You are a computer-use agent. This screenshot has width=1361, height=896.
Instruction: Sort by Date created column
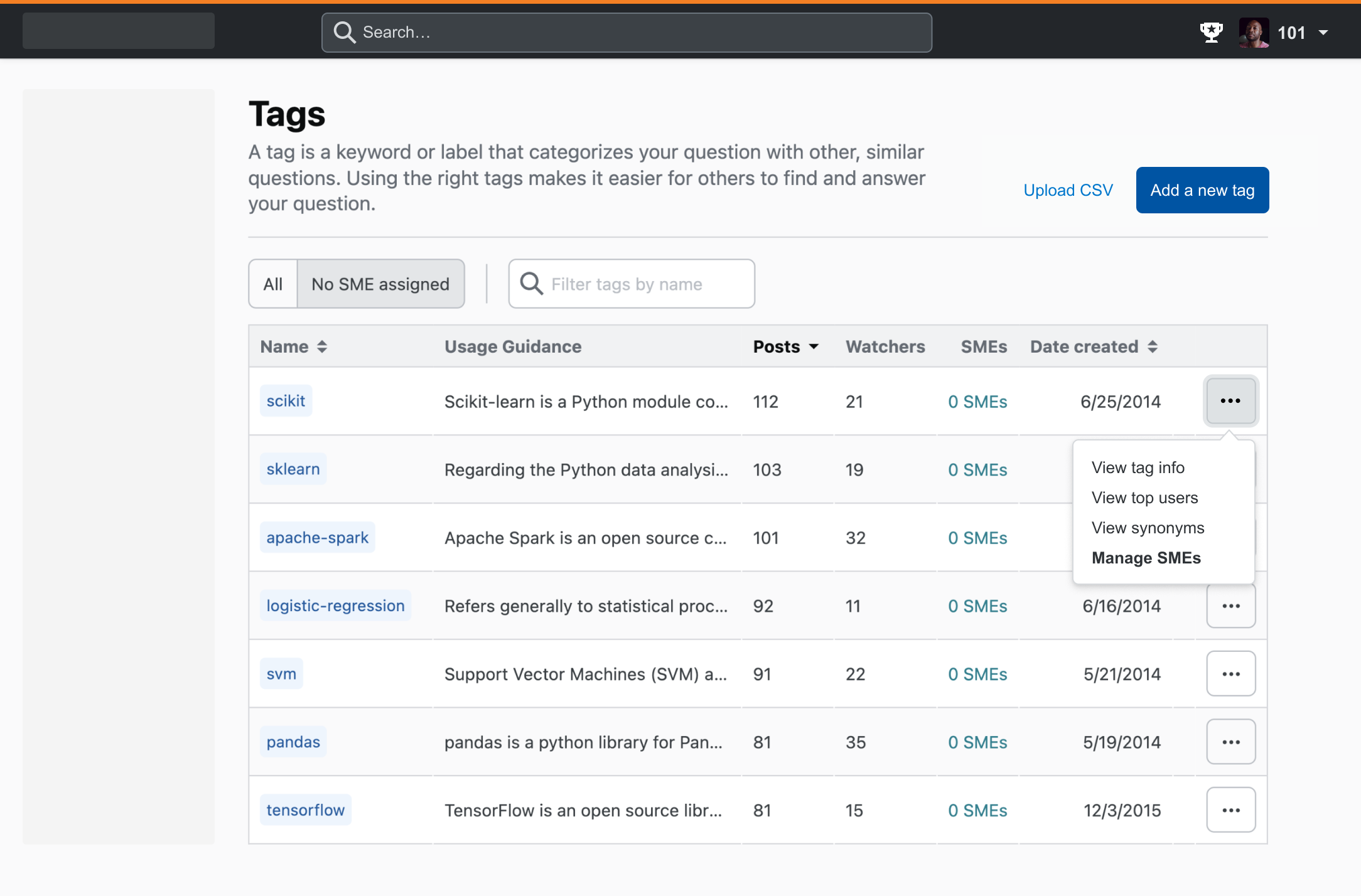[1094, 346]
